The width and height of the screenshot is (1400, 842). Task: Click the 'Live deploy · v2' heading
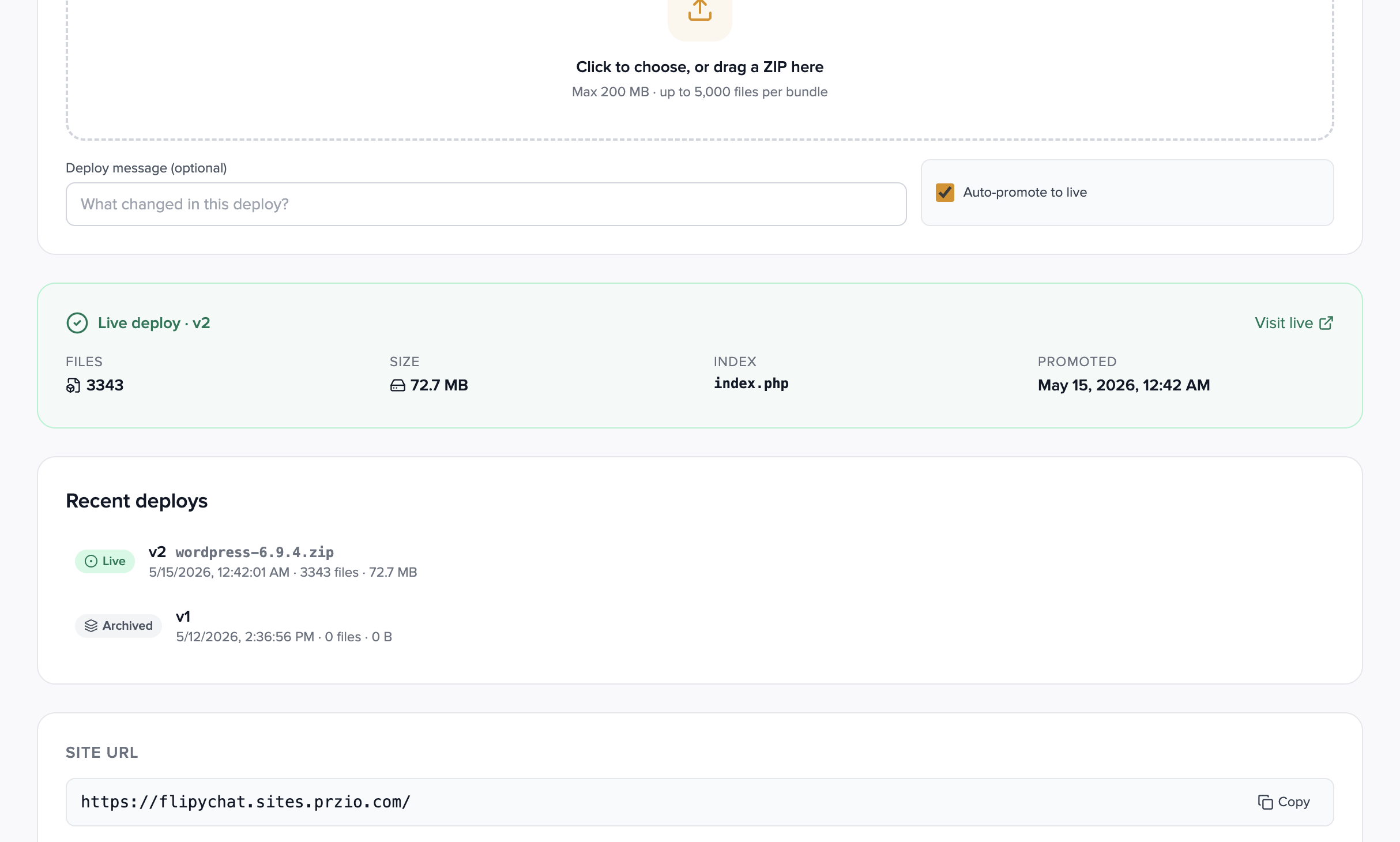(154, 323)
